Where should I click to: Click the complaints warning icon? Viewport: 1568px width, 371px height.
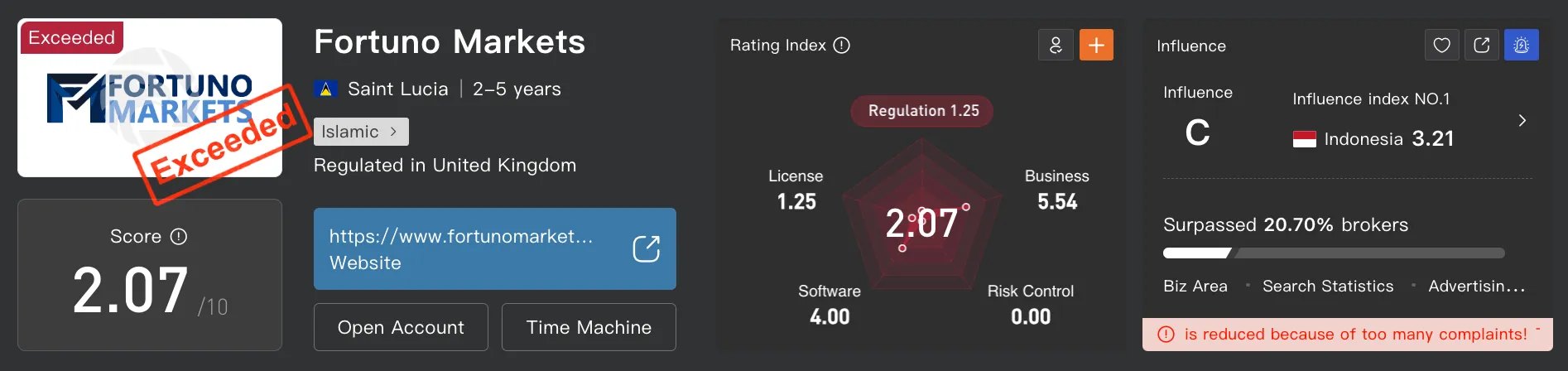tap(1166, 335)
